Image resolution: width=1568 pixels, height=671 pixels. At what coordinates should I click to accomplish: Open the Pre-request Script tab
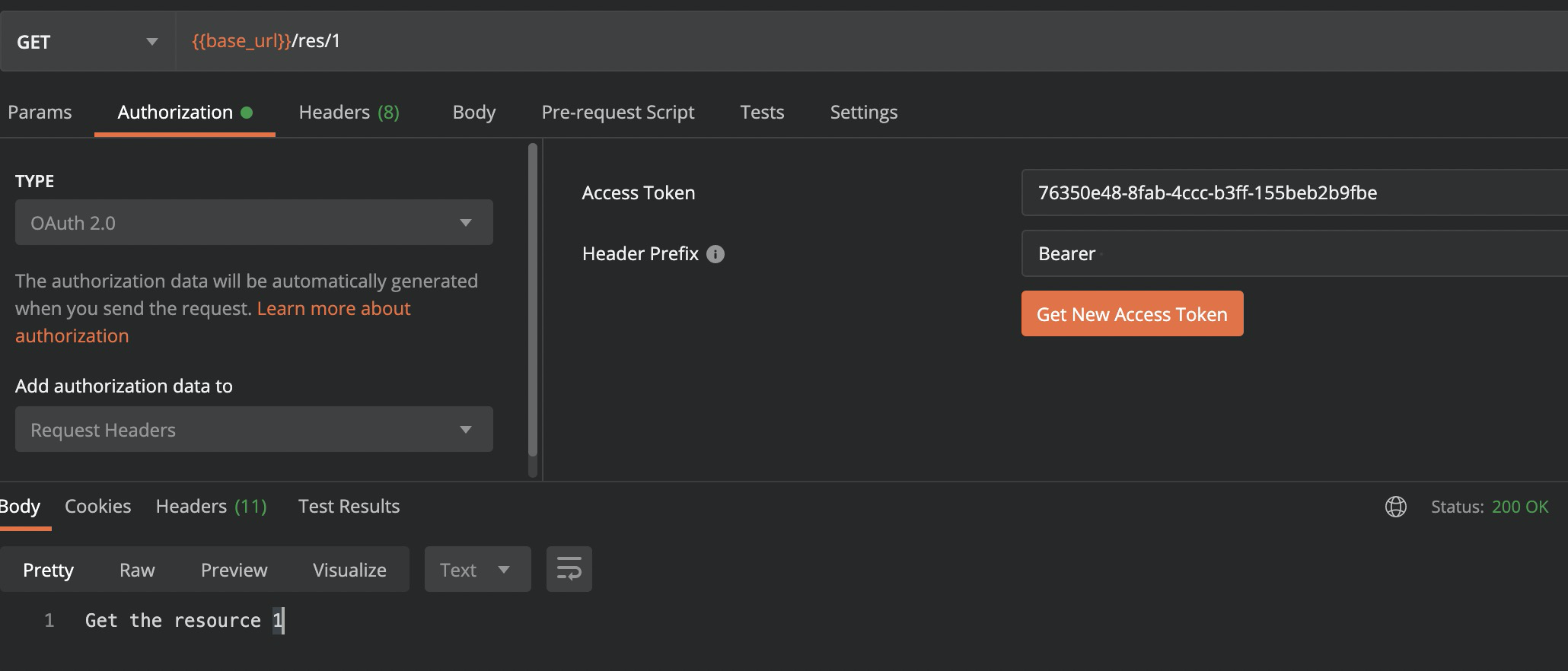pyautogui.click(x=617, y=113)
